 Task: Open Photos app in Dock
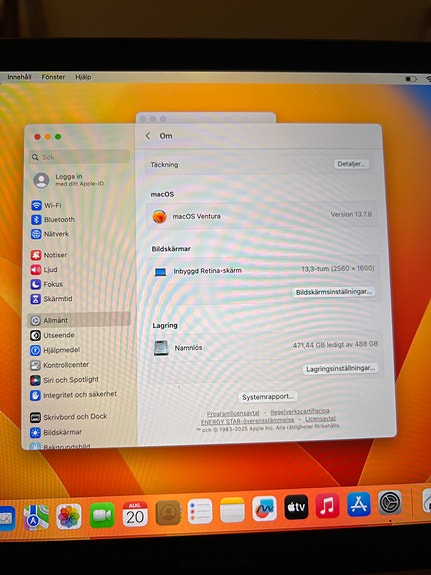click(x=69, y=516)
